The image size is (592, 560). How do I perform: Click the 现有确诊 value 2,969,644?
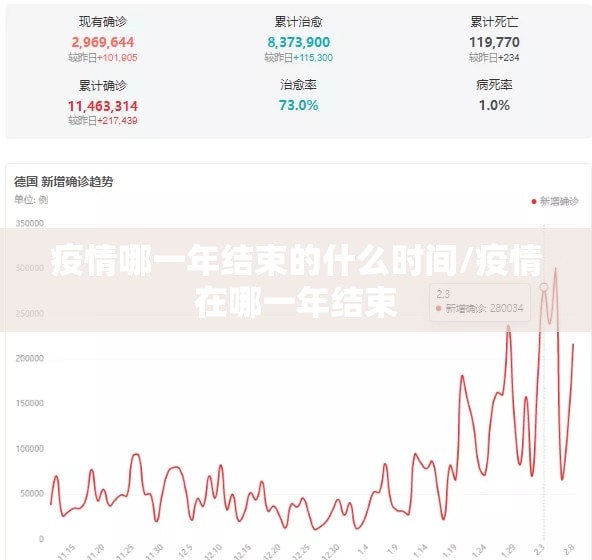103,42
